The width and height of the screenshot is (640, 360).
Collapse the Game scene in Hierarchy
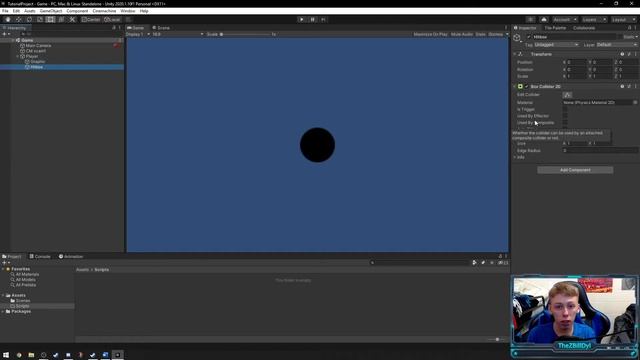13,40
